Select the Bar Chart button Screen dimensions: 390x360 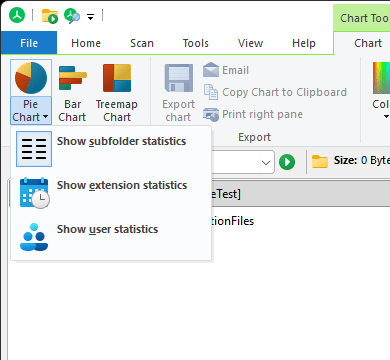(x=72, y=92)
